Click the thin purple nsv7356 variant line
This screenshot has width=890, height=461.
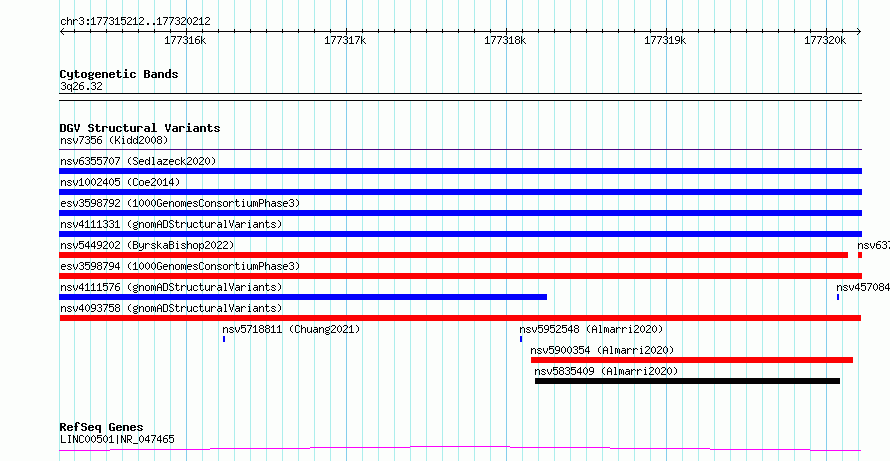[x=460, y=150]
